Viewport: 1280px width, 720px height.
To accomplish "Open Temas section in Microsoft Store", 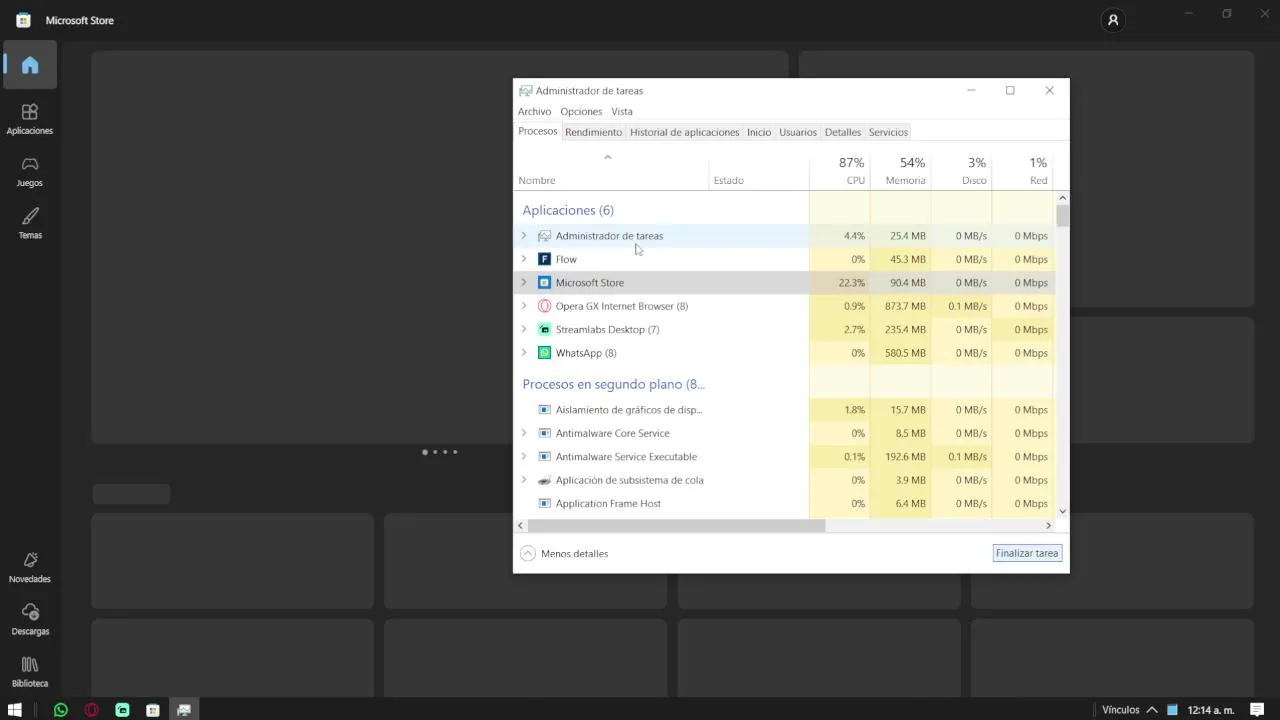I will coord(30,223).
